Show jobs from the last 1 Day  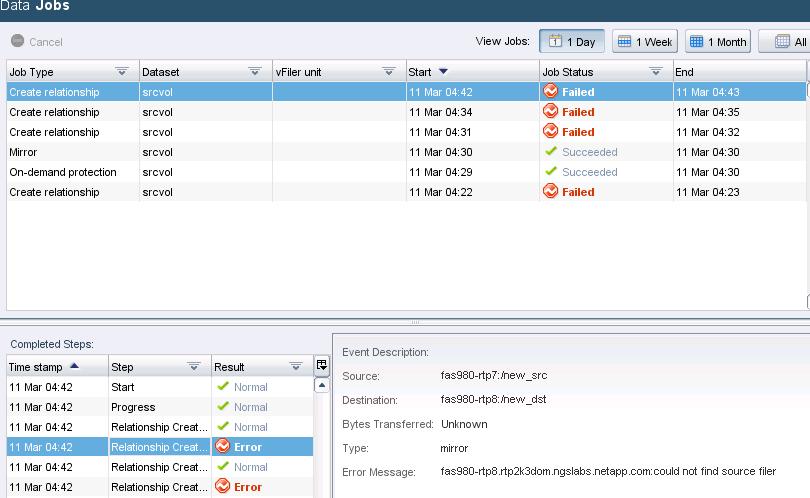tap(572, 41)
